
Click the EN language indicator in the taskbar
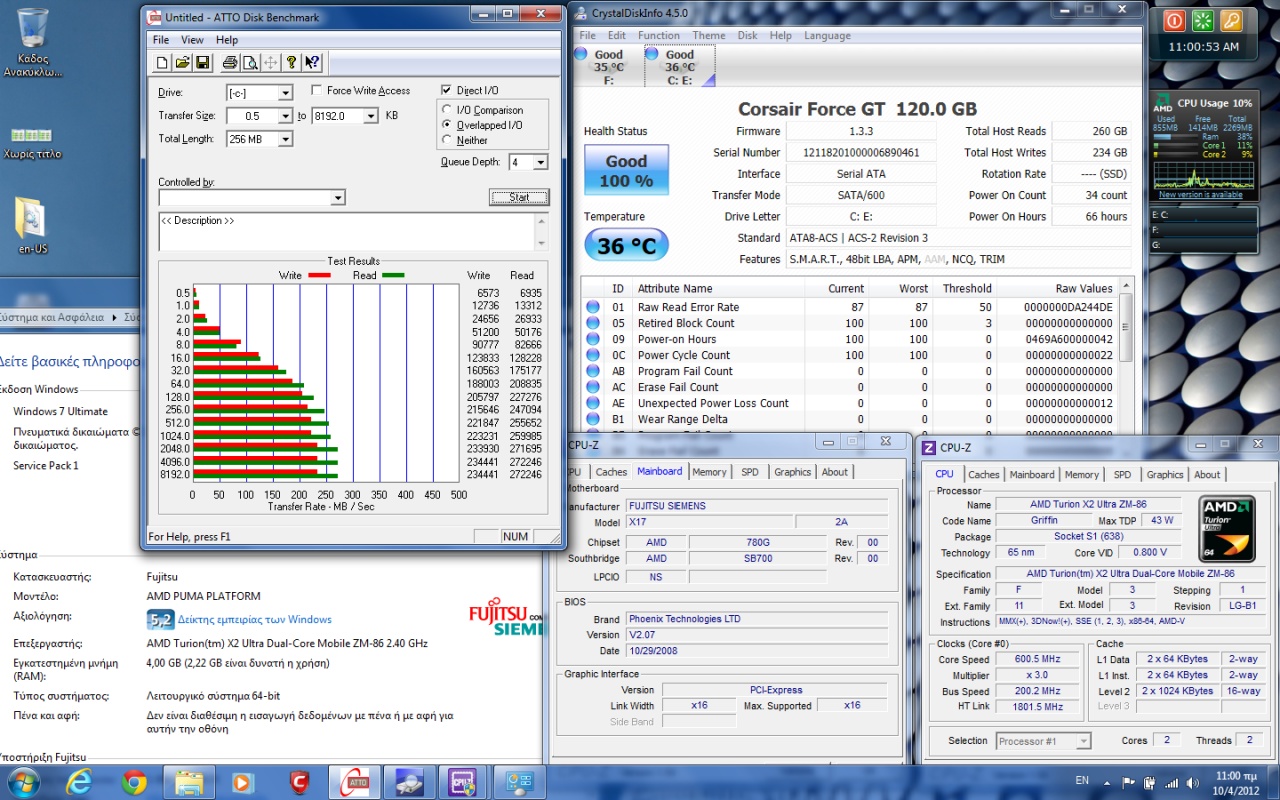click(1082, 780)
